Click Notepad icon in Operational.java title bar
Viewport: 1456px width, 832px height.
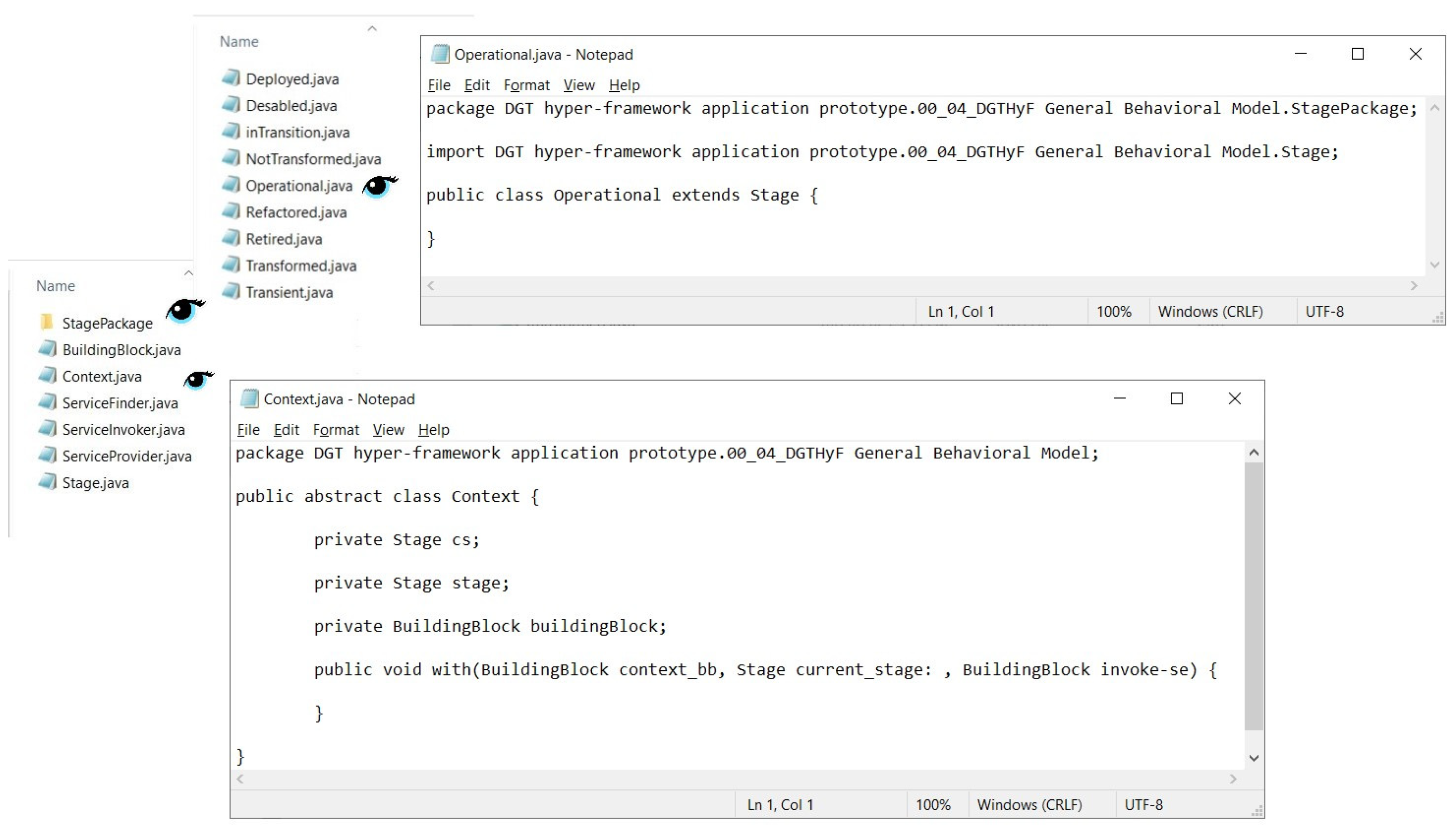440,54
